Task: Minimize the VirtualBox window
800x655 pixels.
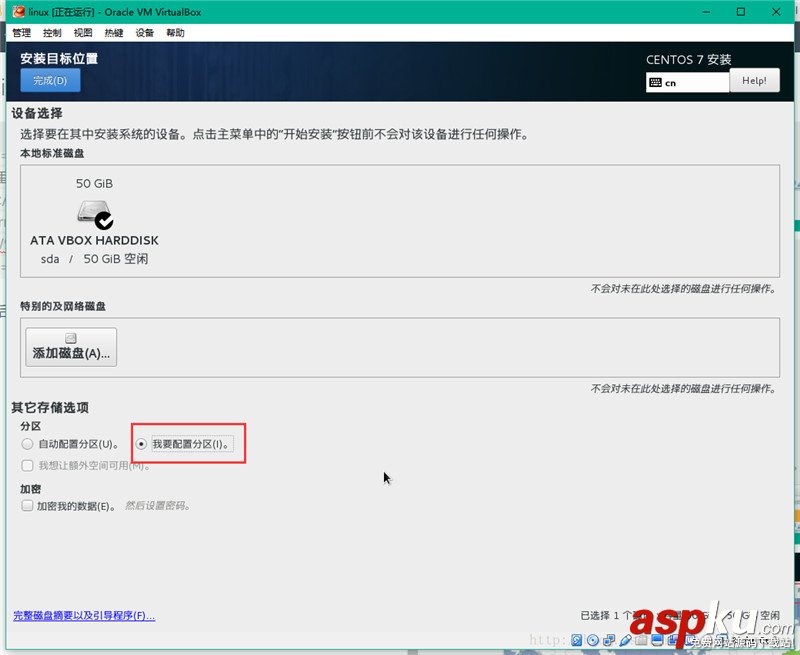Action: coord(707,11)
